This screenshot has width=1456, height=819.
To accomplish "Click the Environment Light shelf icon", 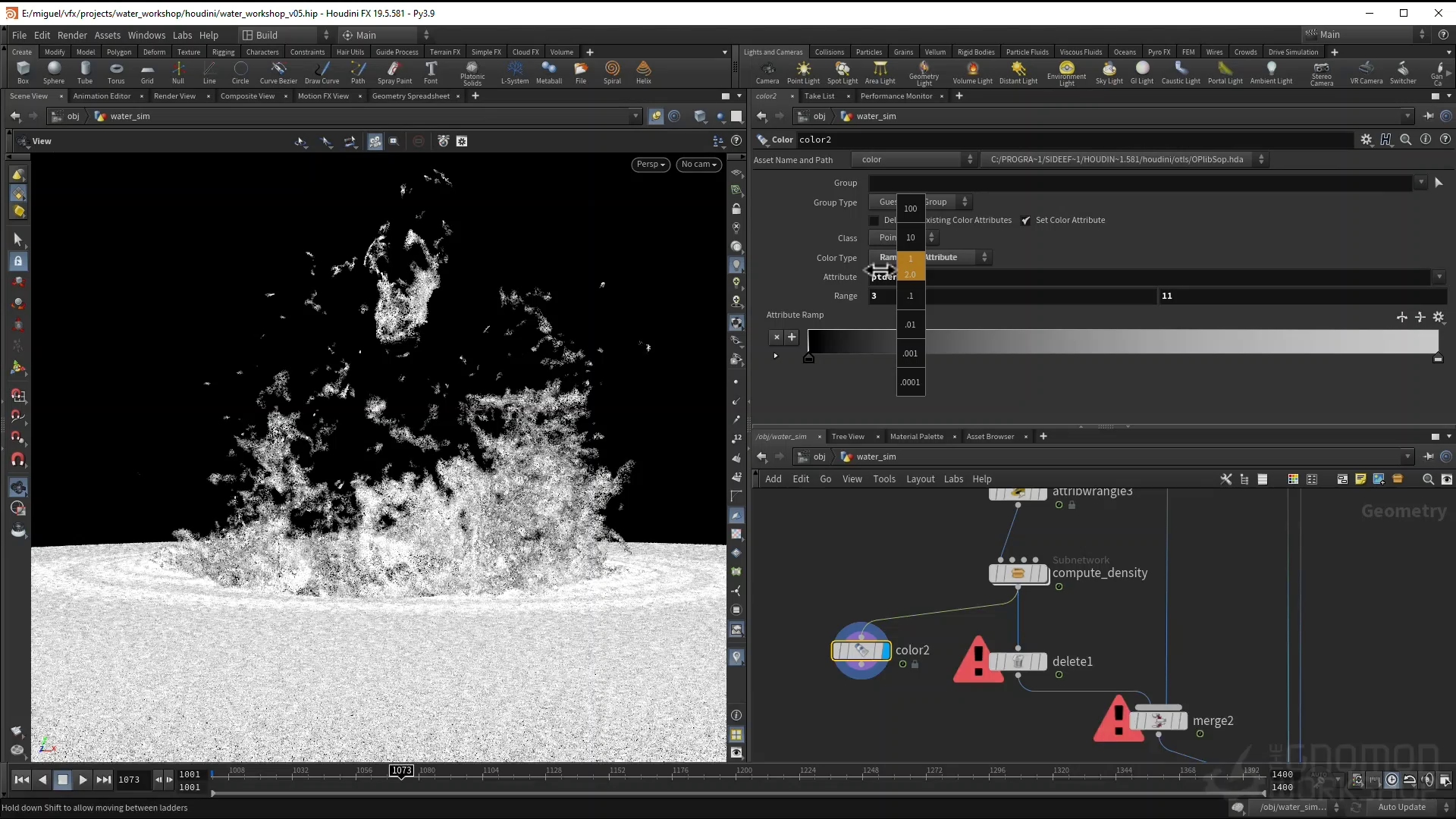I will pyautogui.click(x=1066, y=71).
